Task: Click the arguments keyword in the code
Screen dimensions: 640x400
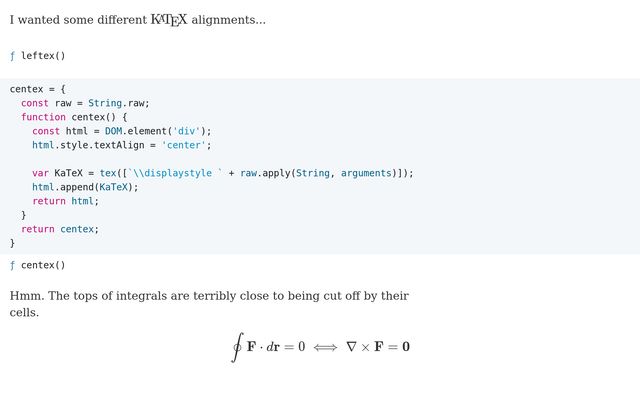Action: coord(366,173)
